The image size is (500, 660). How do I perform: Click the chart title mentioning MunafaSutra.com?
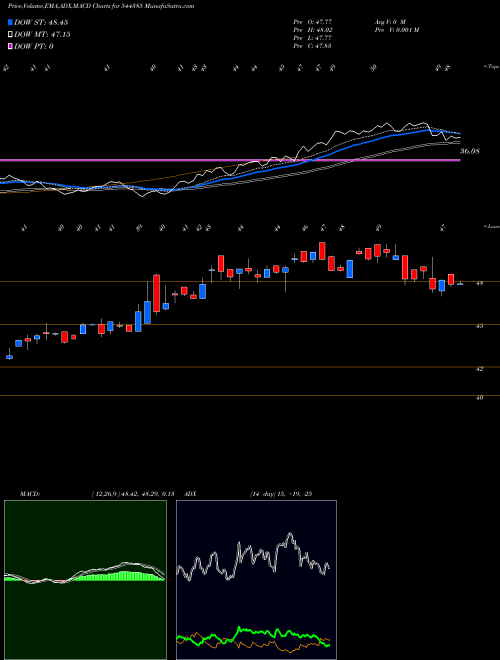point(101,6)
